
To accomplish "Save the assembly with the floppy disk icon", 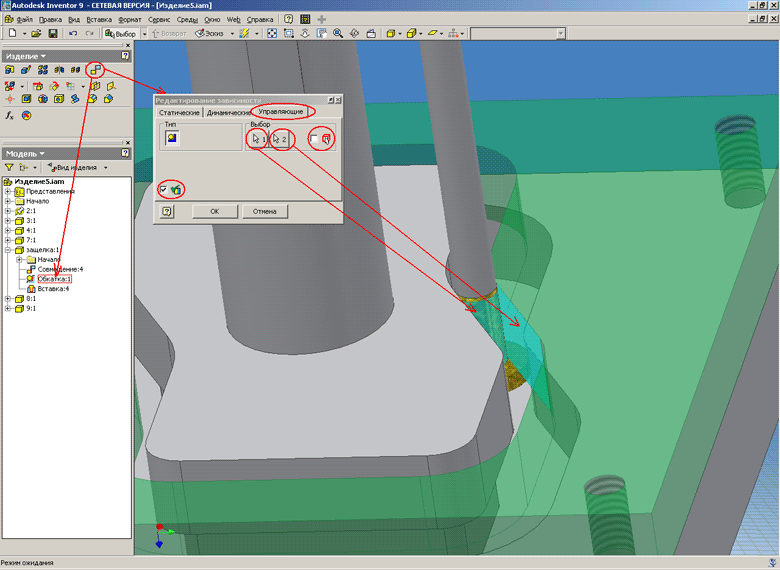I will (53, 33).
